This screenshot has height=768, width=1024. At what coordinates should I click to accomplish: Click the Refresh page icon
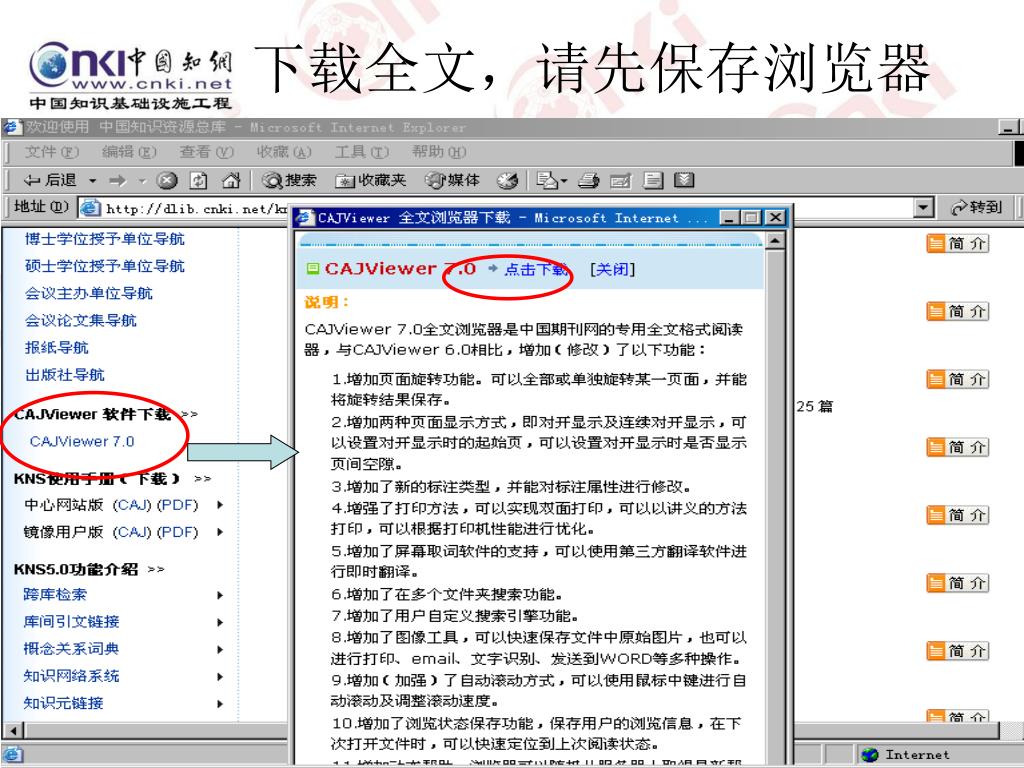pos(199,180)
